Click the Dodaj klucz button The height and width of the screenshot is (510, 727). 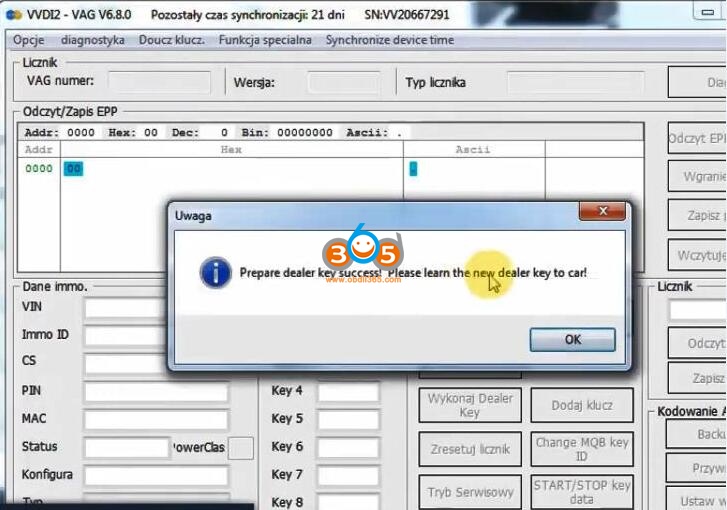pyautogui.click(x=582, y=405)
